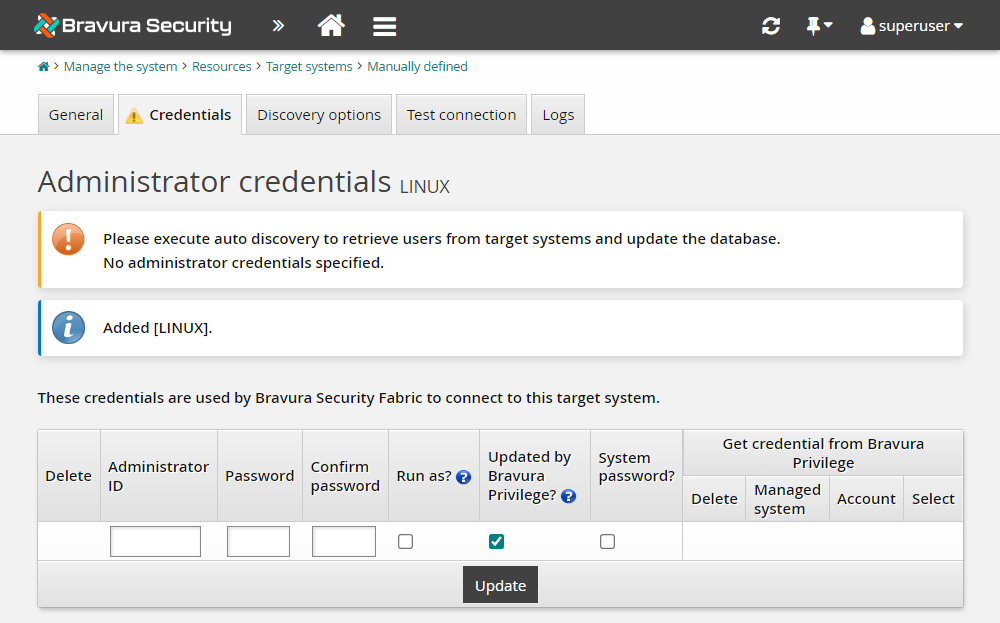
Task: Expand the warning tab's caution indicator
Action: 134,115
